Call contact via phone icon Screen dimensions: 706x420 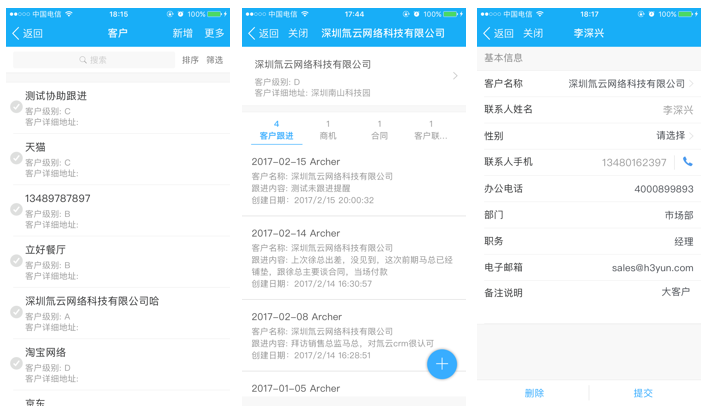[688, 162]
